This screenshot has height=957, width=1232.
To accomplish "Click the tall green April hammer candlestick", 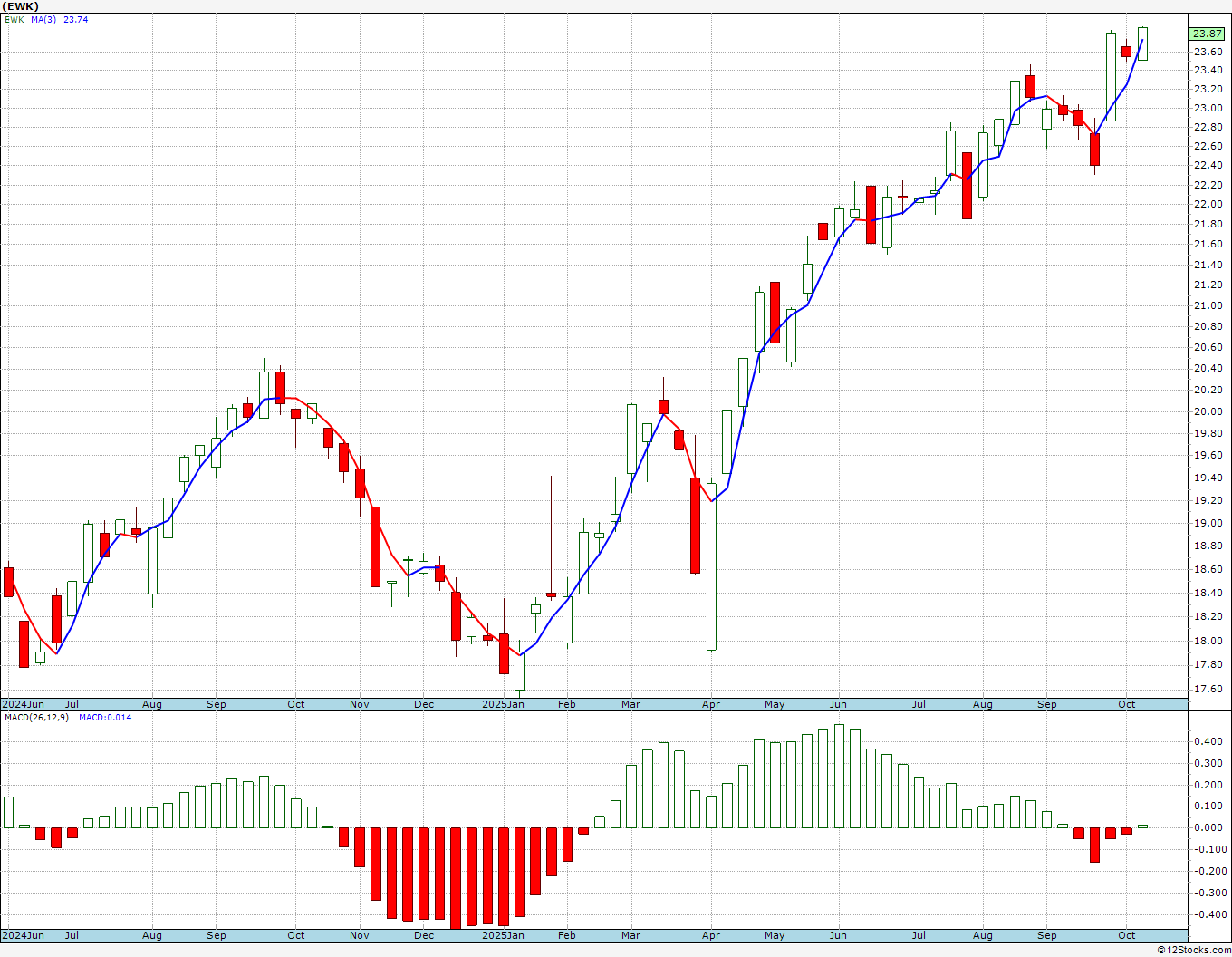I will (x=711, y=566).
